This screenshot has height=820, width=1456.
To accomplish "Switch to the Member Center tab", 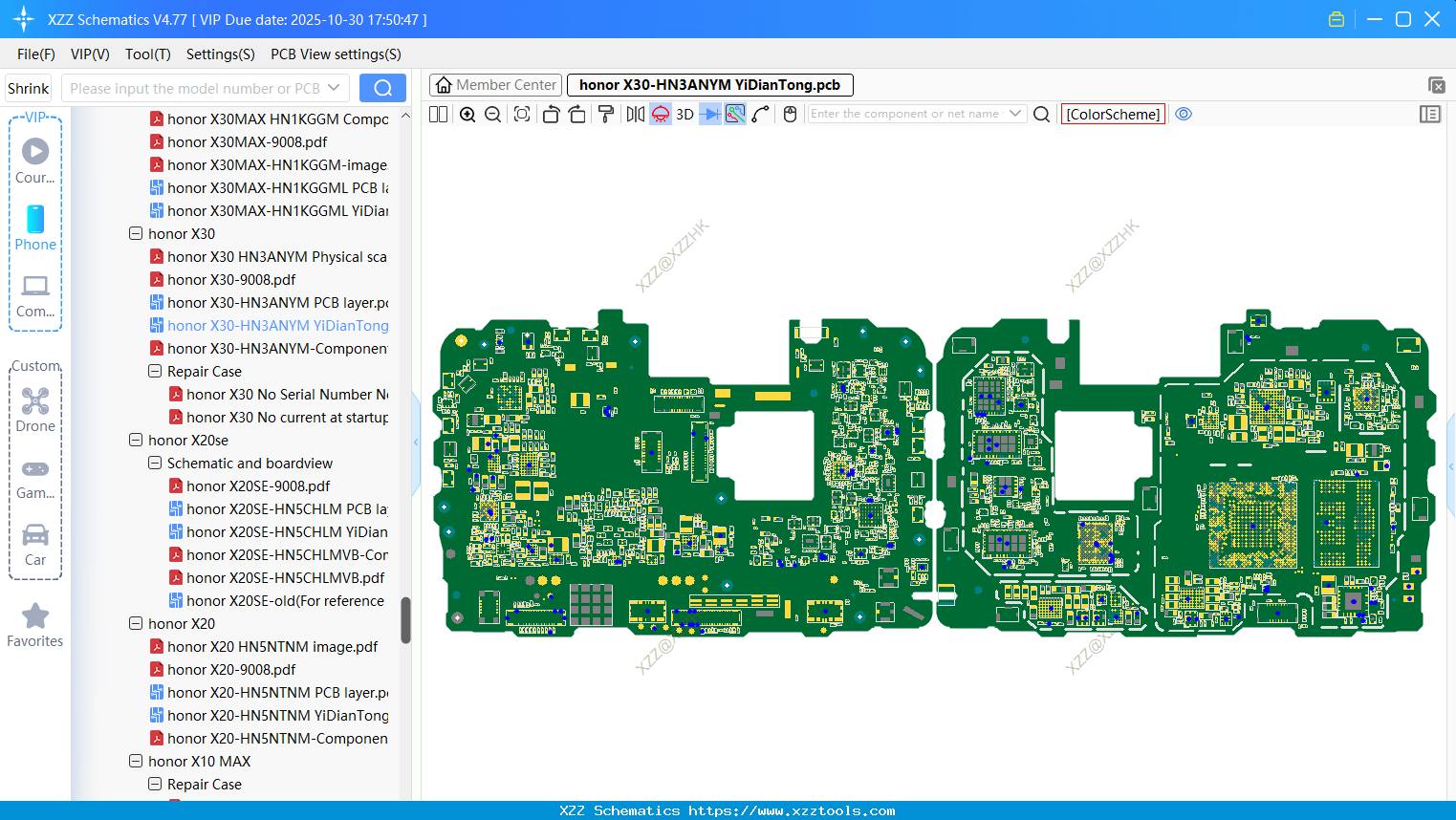I will [495, 85].
